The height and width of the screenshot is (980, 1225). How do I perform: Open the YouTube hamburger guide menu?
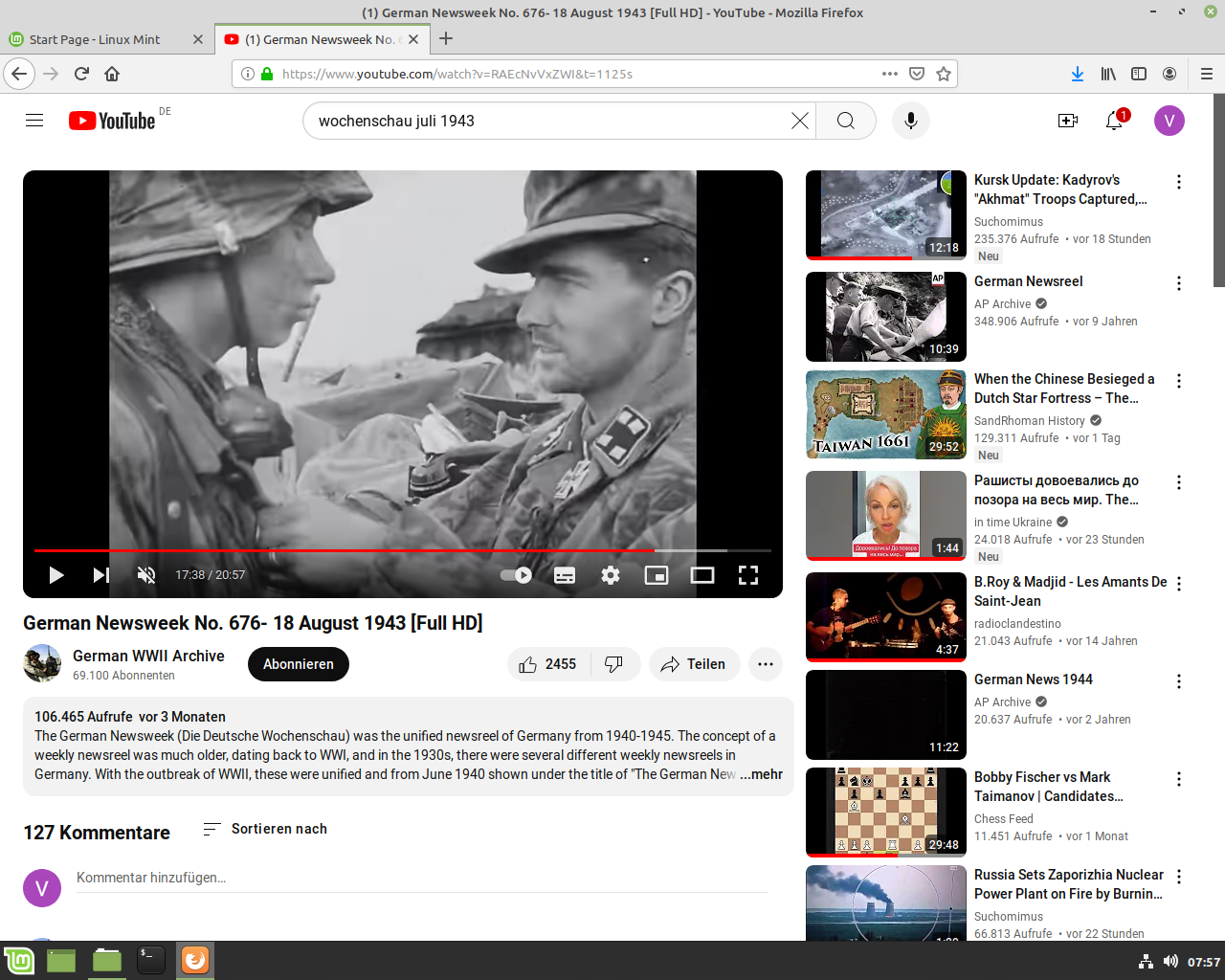pos(34,121)
